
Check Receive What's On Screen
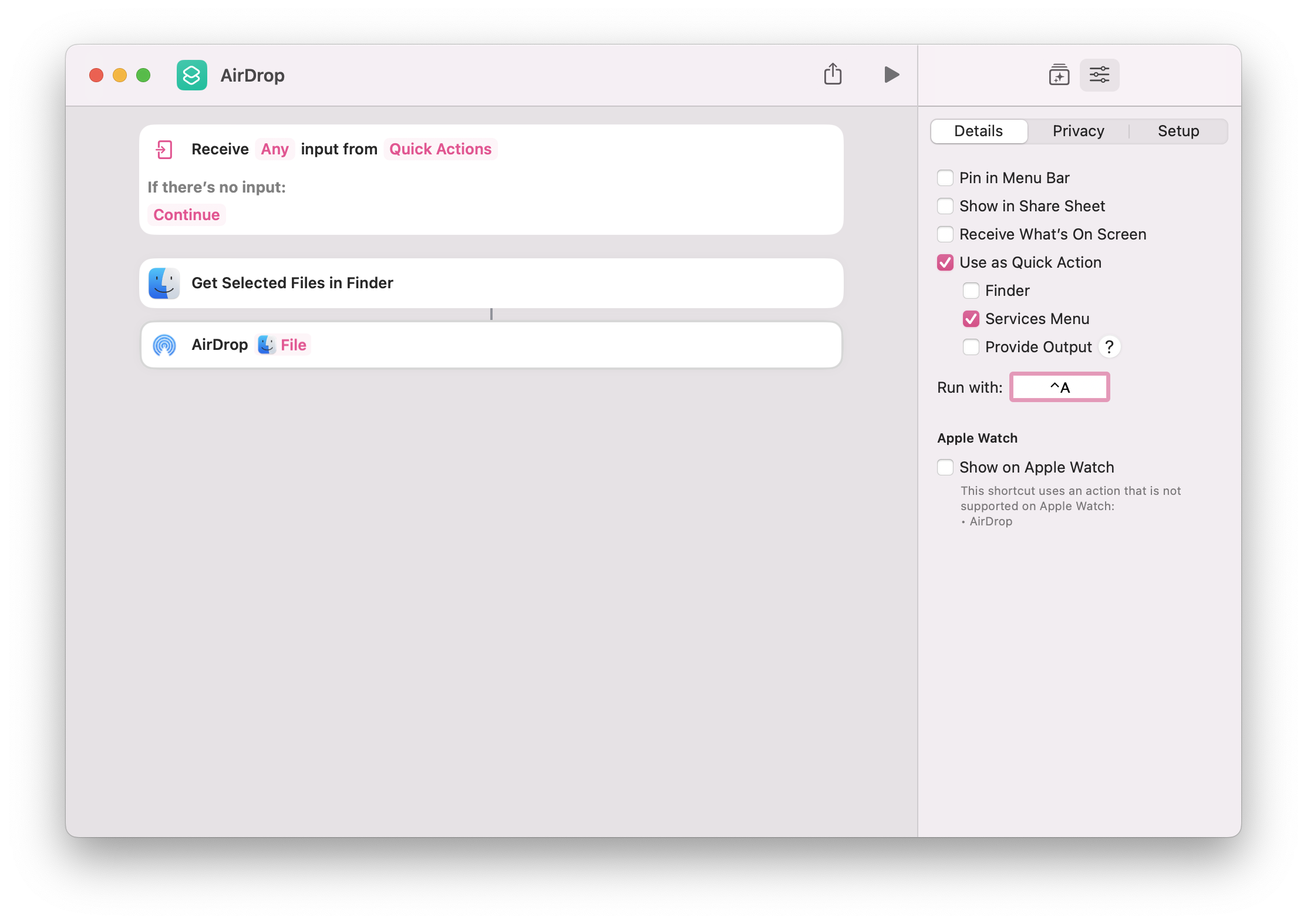945,234
